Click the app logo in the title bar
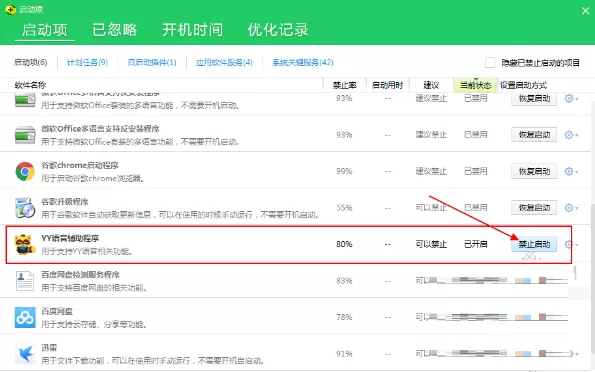 pos(10,9)
